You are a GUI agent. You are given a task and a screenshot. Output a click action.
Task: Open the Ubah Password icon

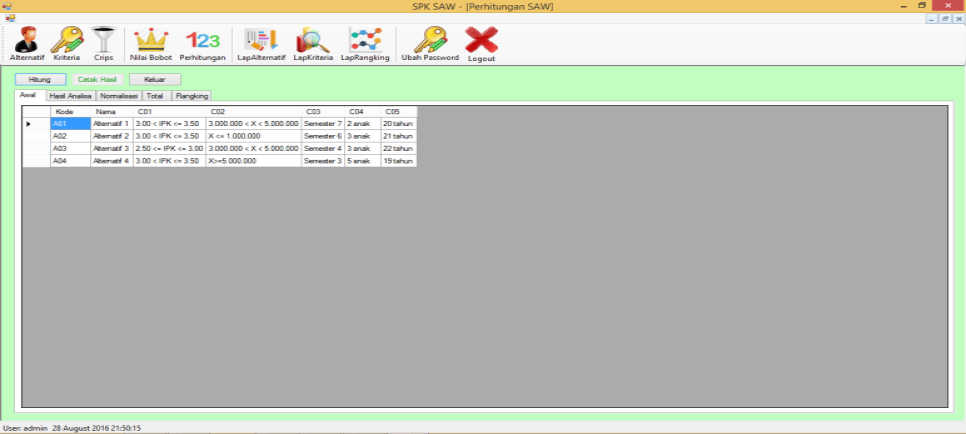pyautogui.click(x=430, y=44)
